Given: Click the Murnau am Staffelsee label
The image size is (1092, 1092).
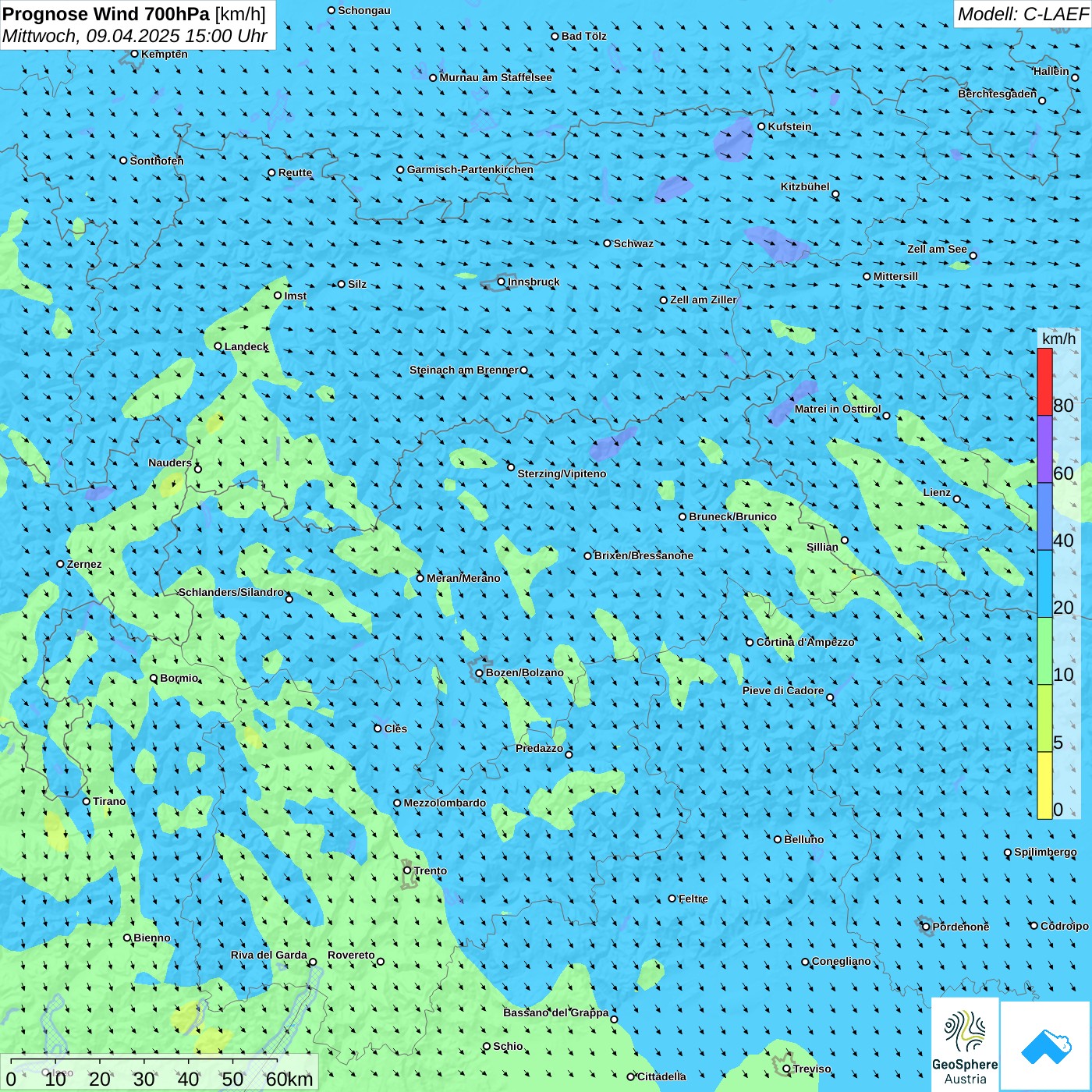Looking at the screenshot, I should click(495, 77).
